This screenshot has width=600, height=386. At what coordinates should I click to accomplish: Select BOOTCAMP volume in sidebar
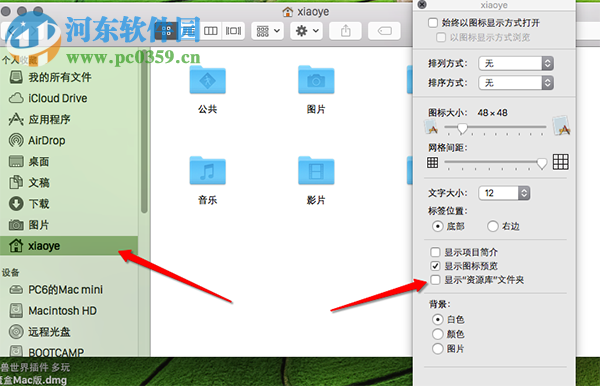[69, 351]
